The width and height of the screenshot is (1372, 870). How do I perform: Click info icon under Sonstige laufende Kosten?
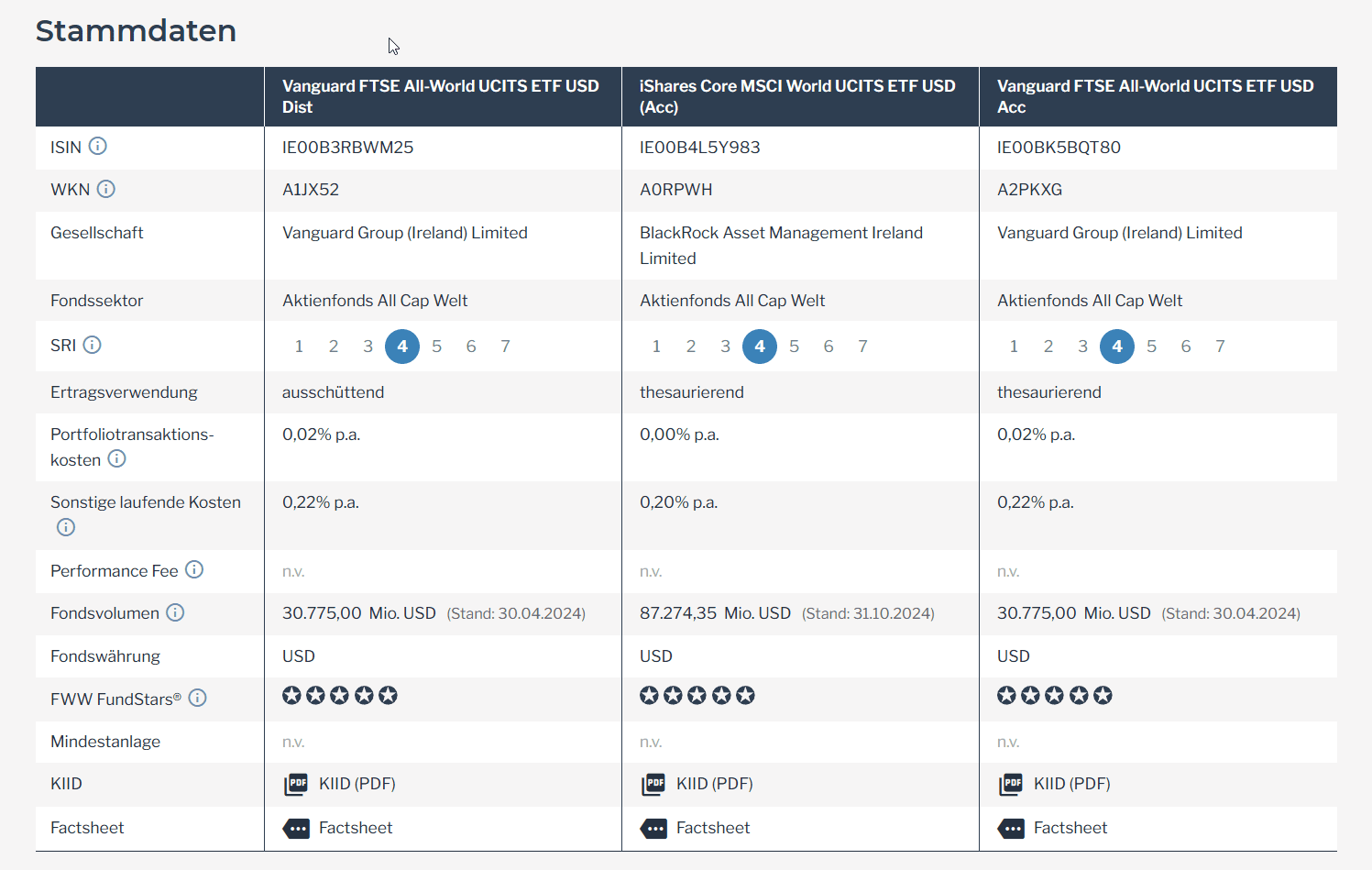coord(66,527)
